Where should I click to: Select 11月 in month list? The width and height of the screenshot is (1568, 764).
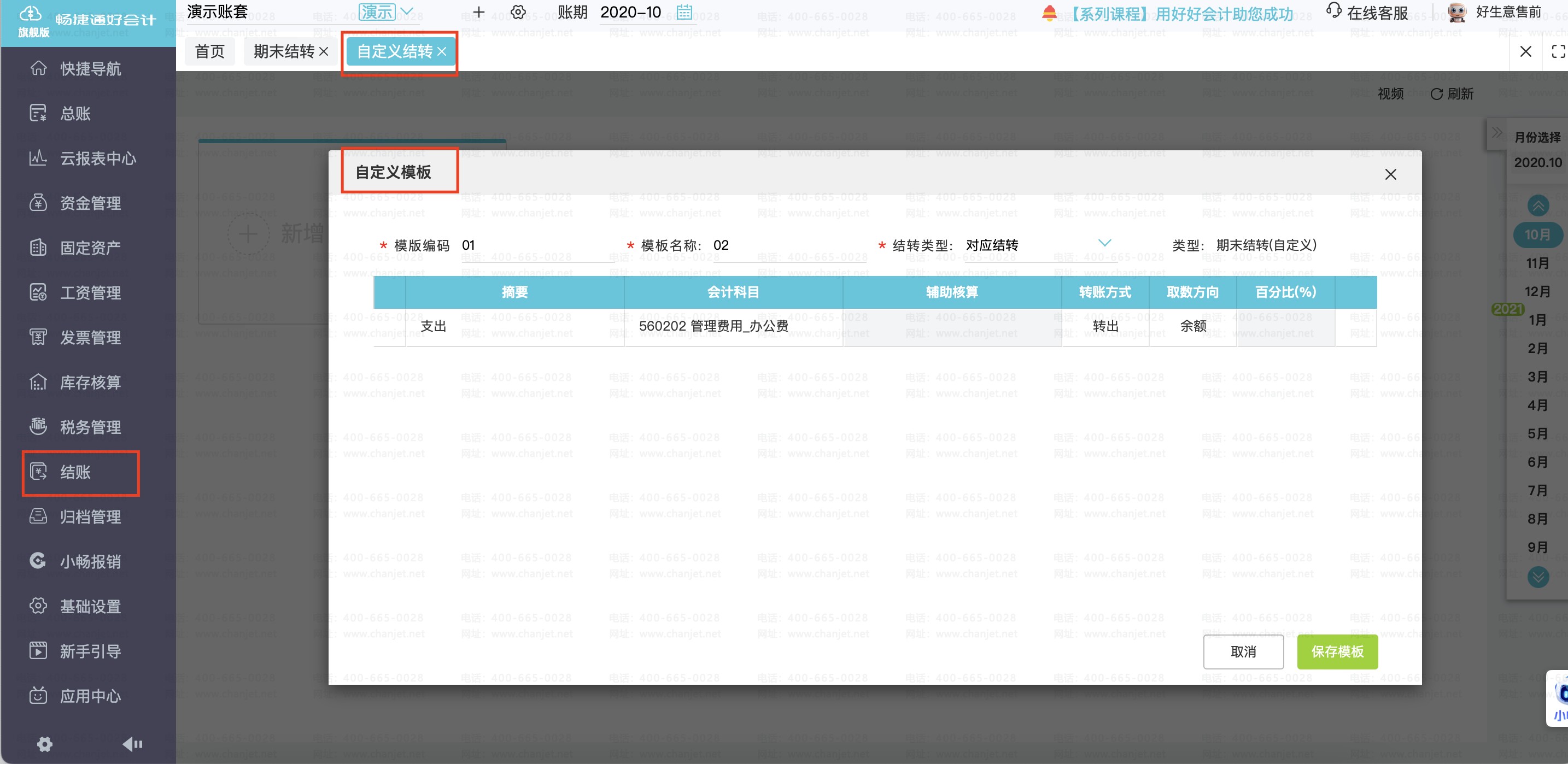click(x=1537, y=263)
